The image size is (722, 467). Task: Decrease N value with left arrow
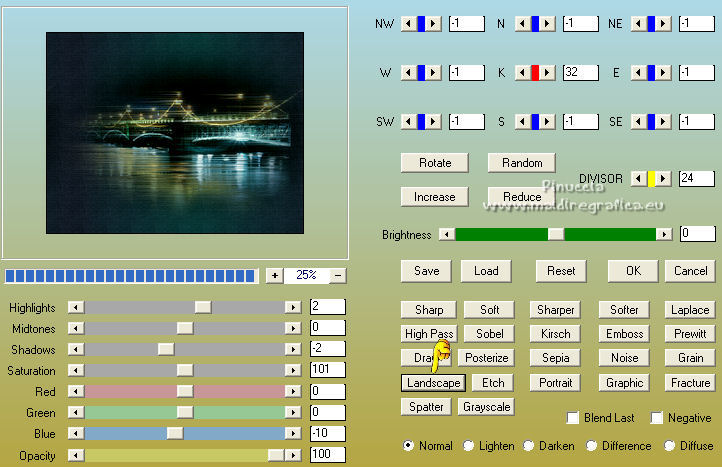[522, 23]
